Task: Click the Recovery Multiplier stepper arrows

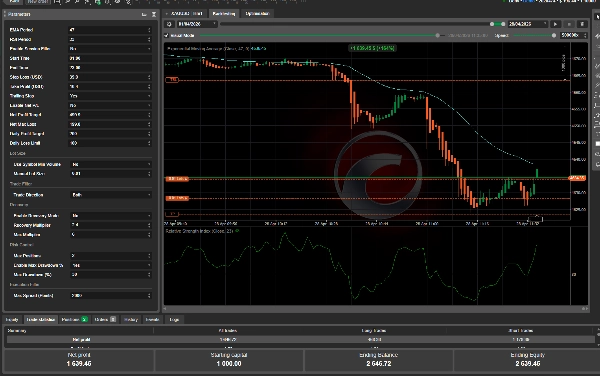Action: point(149,225)
